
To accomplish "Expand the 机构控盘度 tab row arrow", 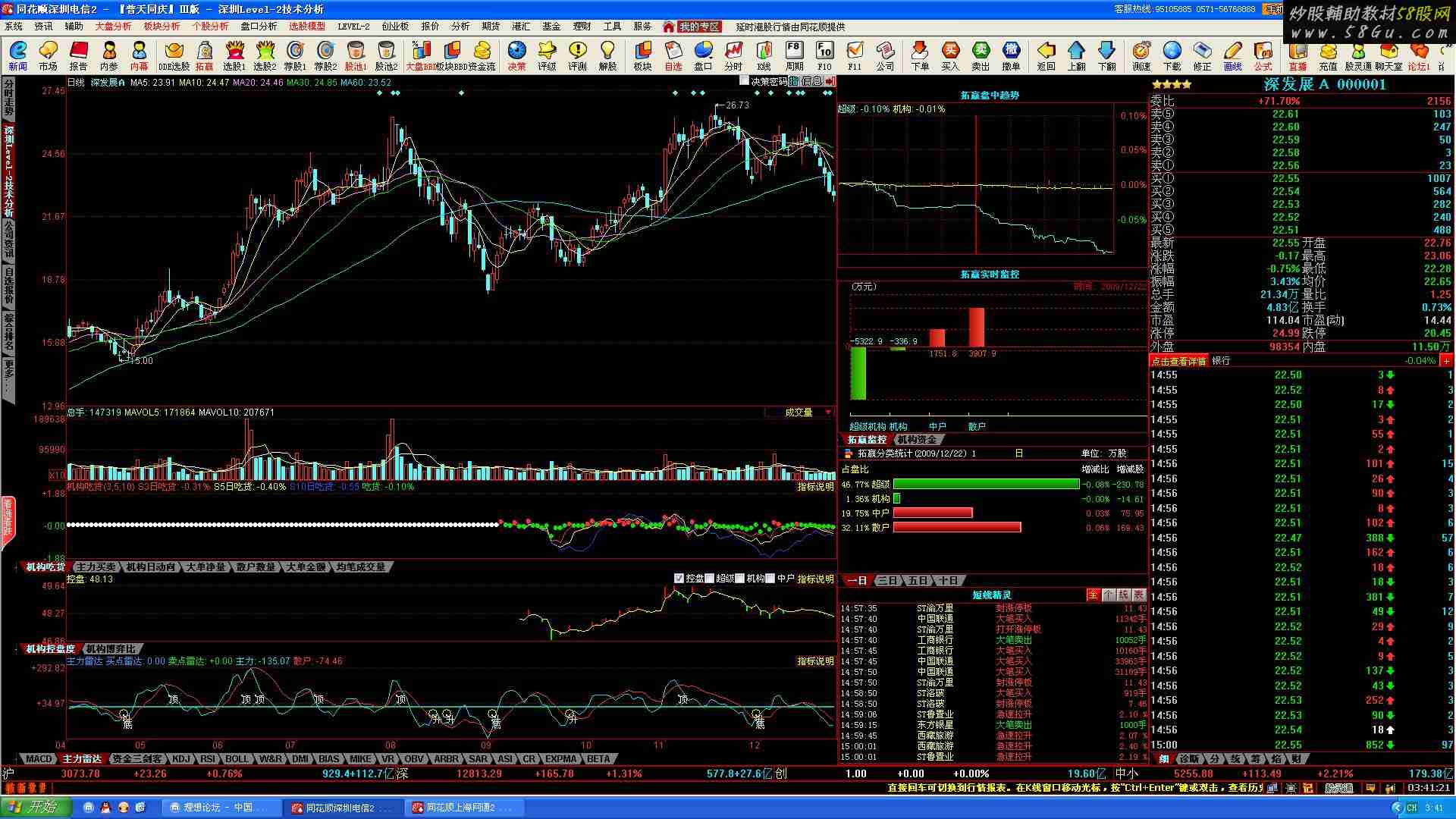I will point(17,648).
